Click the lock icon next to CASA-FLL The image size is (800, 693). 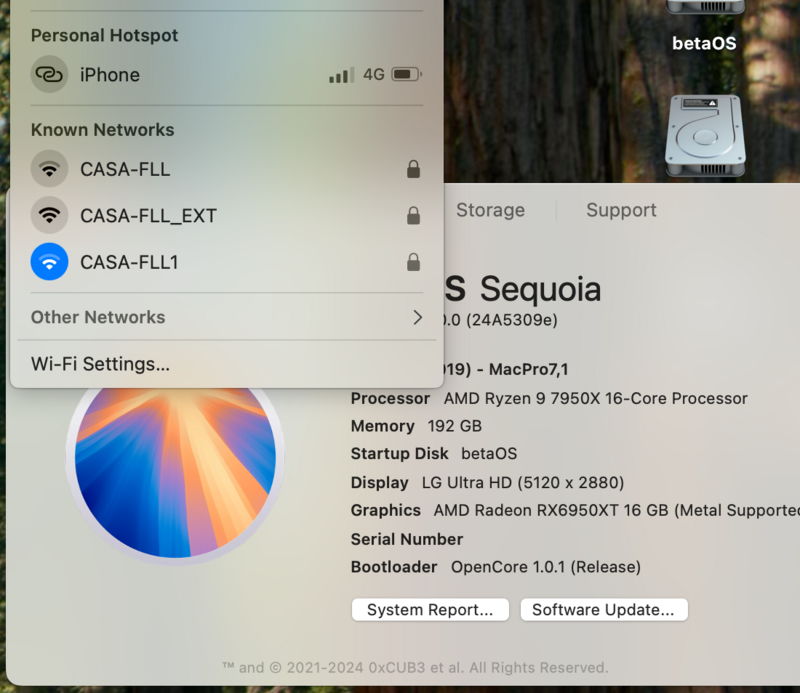coord(413,169)
